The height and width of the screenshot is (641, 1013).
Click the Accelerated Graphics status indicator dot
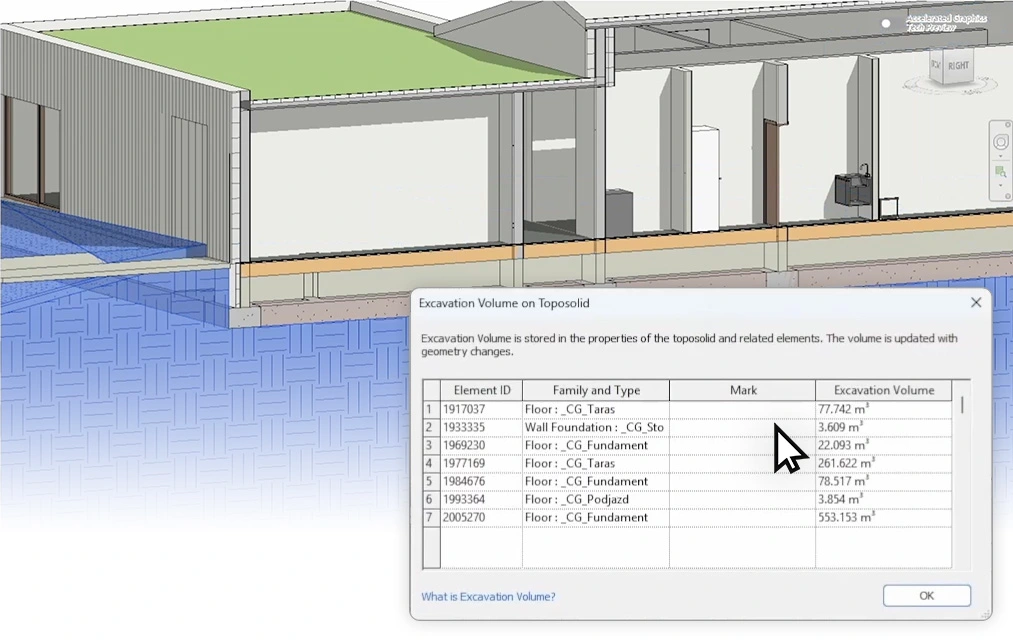(886, 23)
